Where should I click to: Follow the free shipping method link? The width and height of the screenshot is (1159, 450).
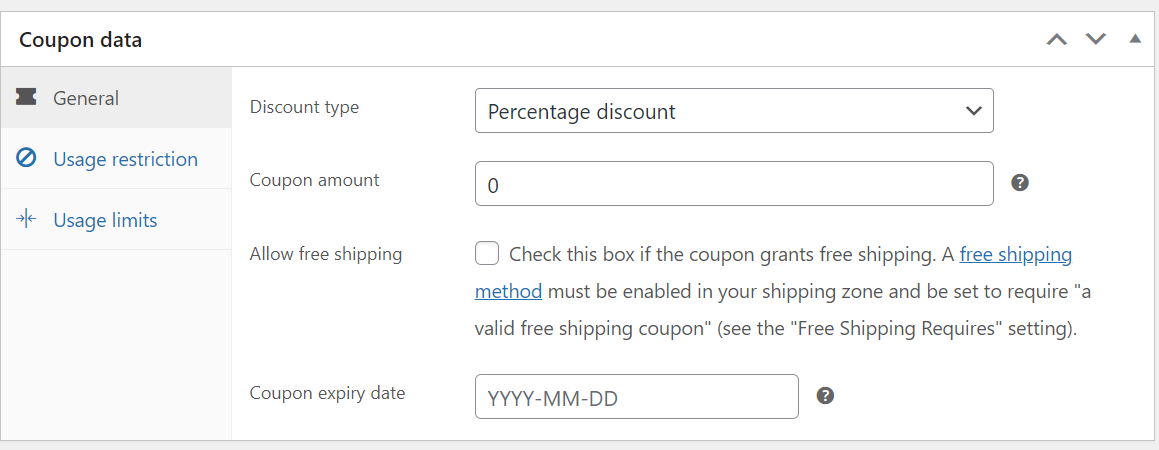pos(1015,255)
